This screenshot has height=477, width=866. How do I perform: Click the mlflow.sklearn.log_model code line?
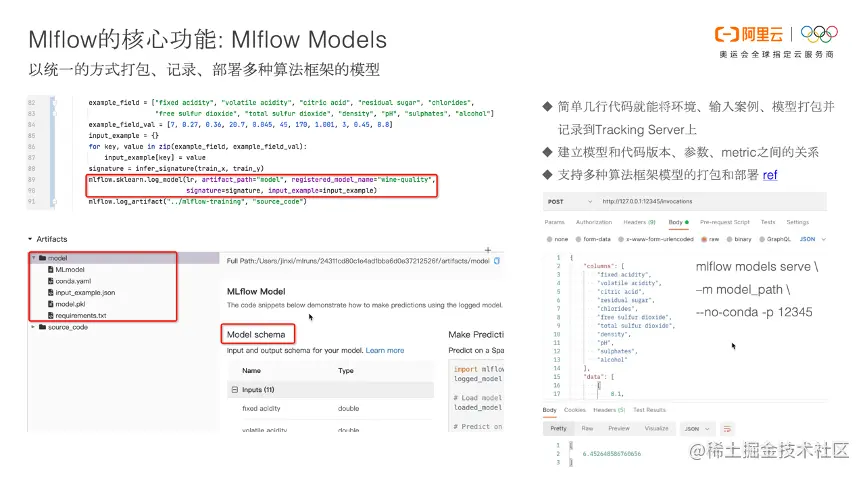pos(262,179)
